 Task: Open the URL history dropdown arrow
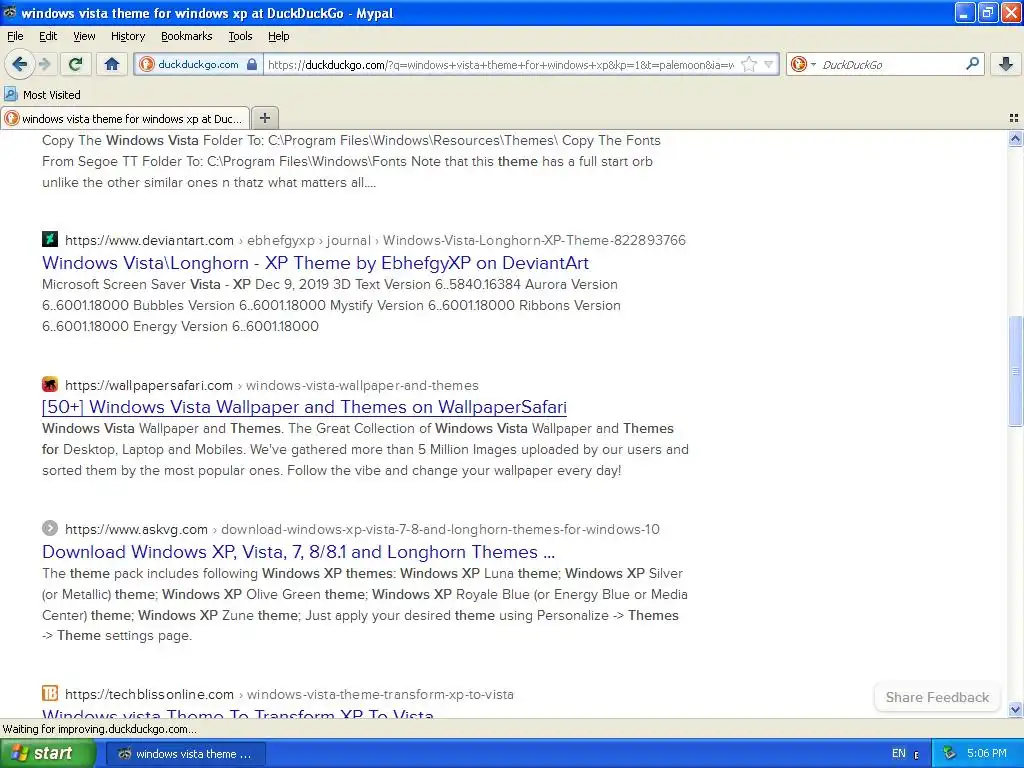[769, 64]
